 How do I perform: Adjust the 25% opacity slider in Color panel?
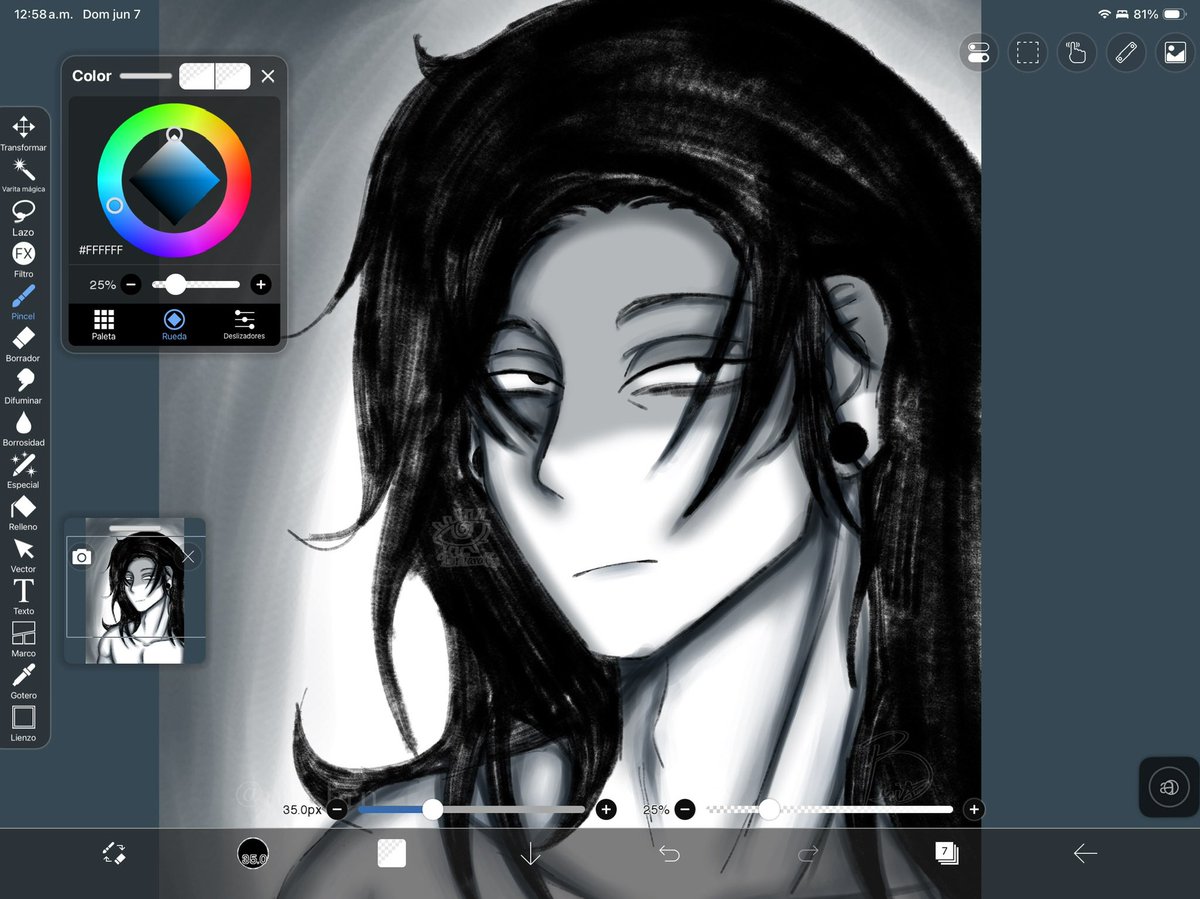point(196,285)
